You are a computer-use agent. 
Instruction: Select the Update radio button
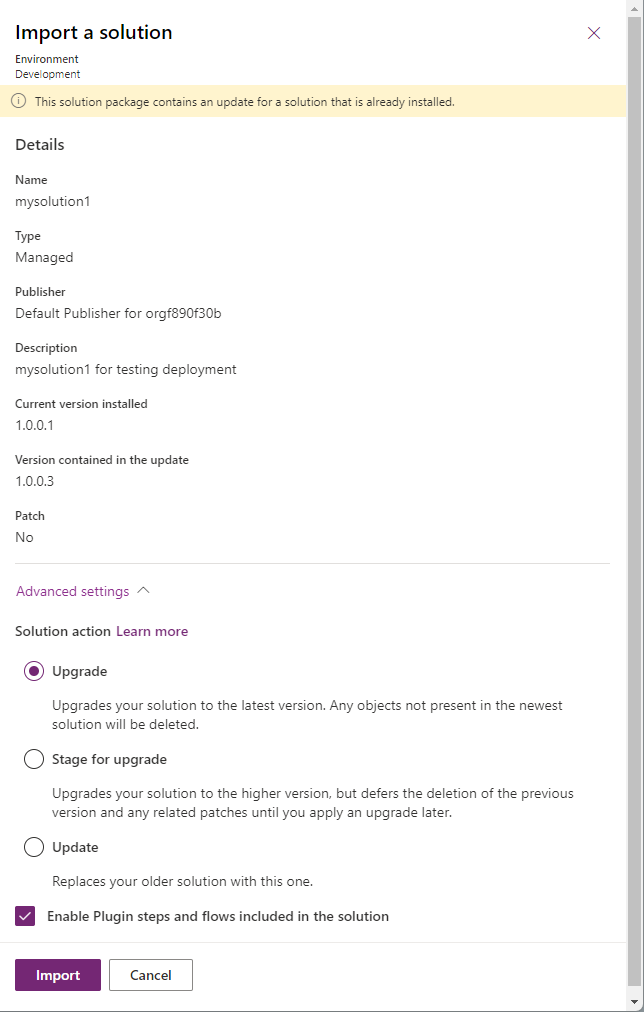point(34,847)
